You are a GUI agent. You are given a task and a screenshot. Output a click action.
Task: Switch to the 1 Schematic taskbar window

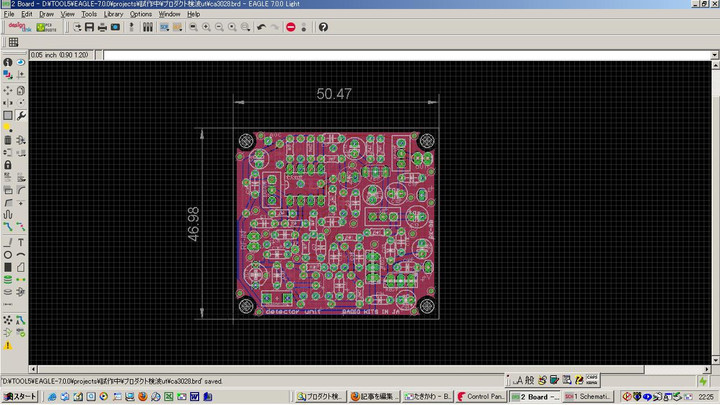tap(588, 397)
